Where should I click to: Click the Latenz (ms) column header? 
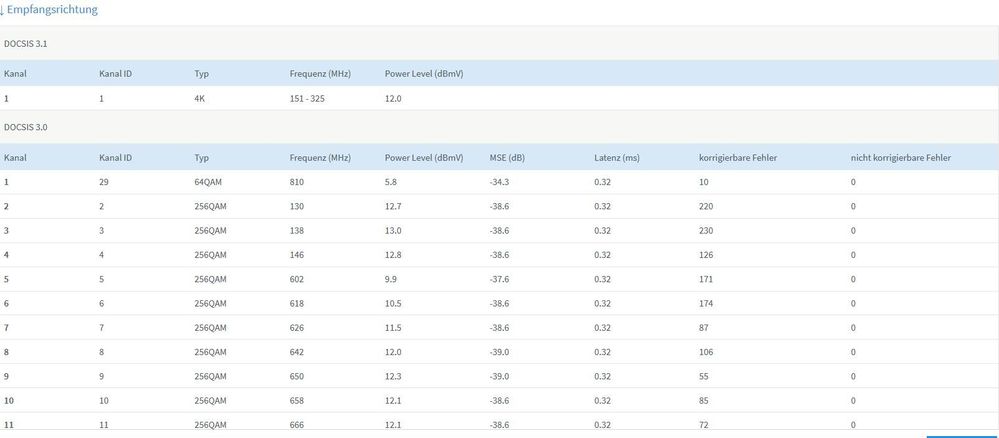pyautogui.click(x=616, y=158)
